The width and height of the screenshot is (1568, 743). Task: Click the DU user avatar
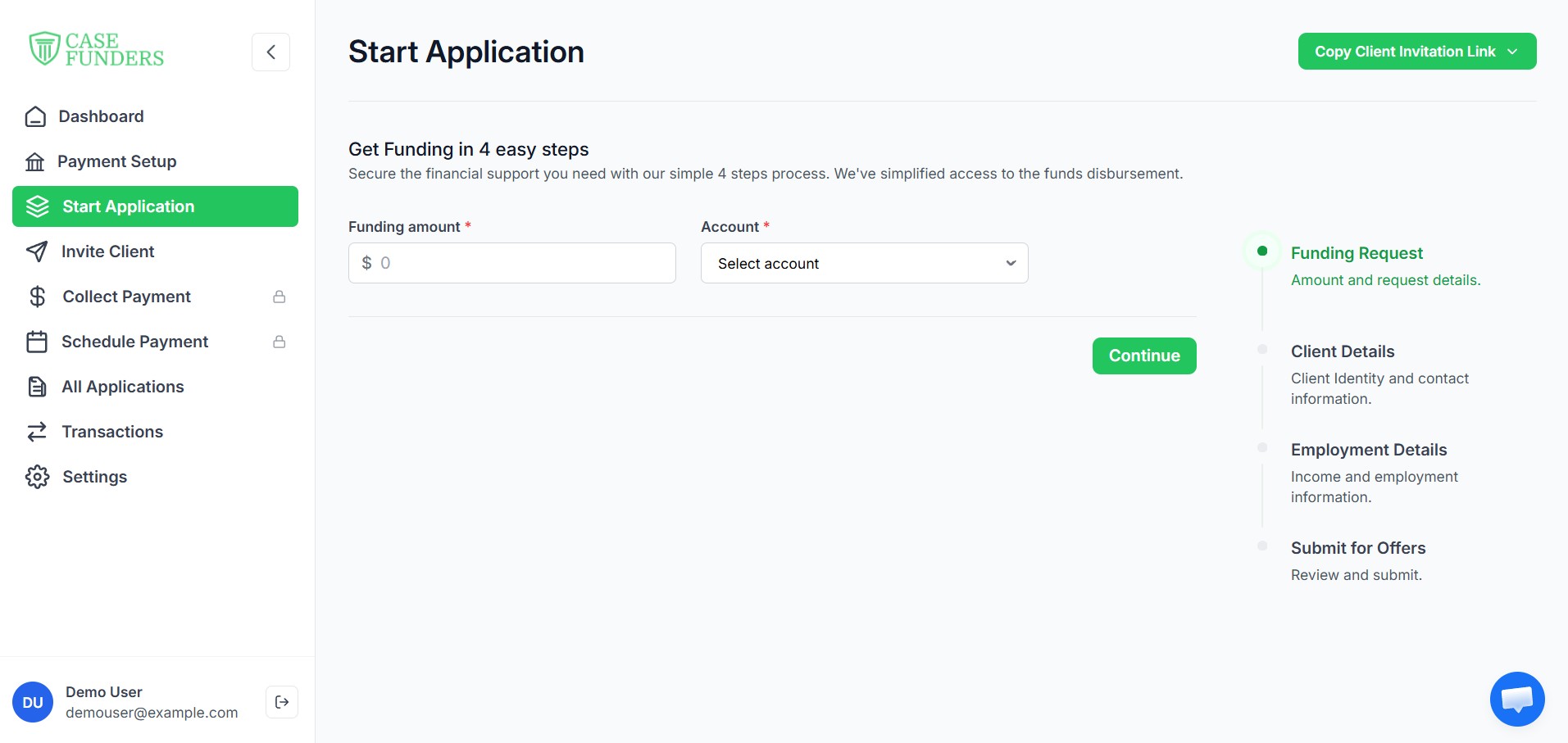[33, 702]
